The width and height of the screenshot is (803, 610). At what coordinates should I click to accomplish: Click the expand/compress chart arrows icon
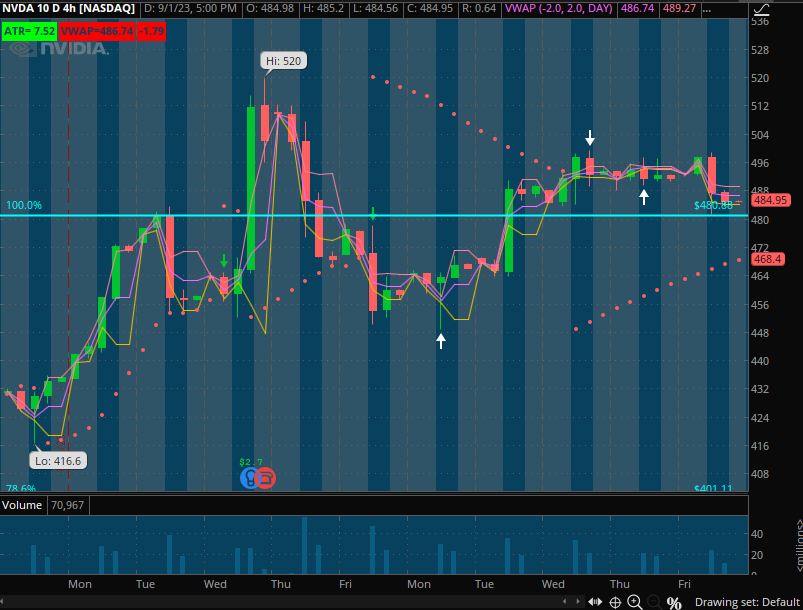tap(595, 602)
